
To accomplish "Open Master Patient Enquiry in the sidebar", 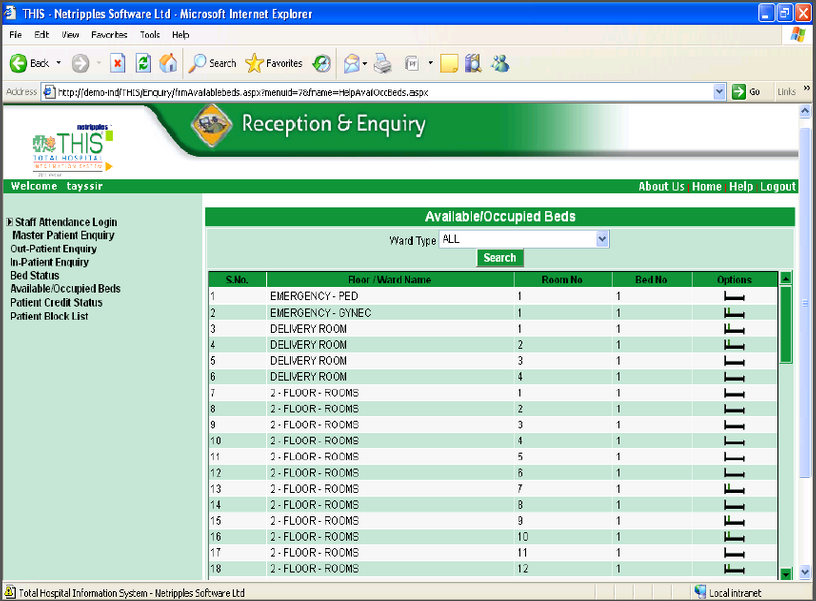I will click(x=63, y=236).
